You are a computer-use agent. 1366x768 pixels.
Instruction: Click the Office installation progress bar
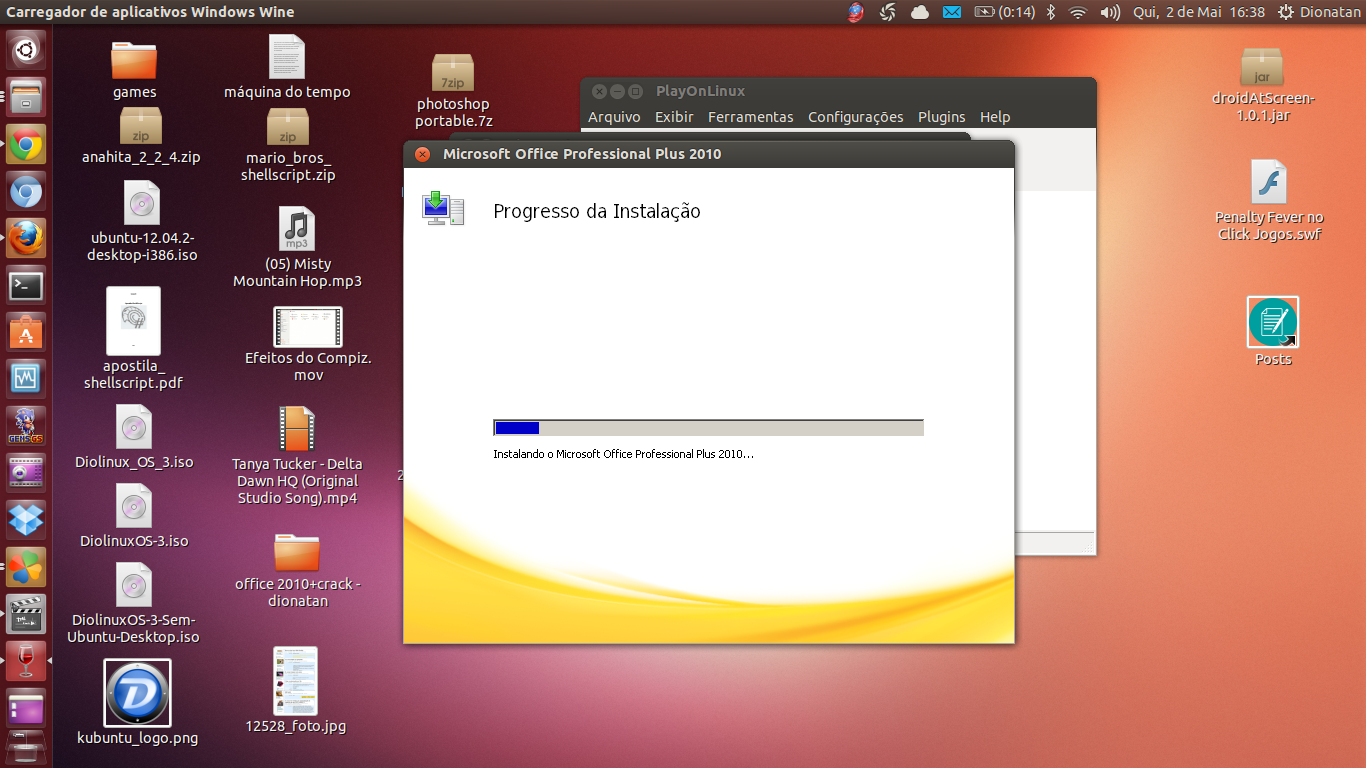[x=708, y=428]
